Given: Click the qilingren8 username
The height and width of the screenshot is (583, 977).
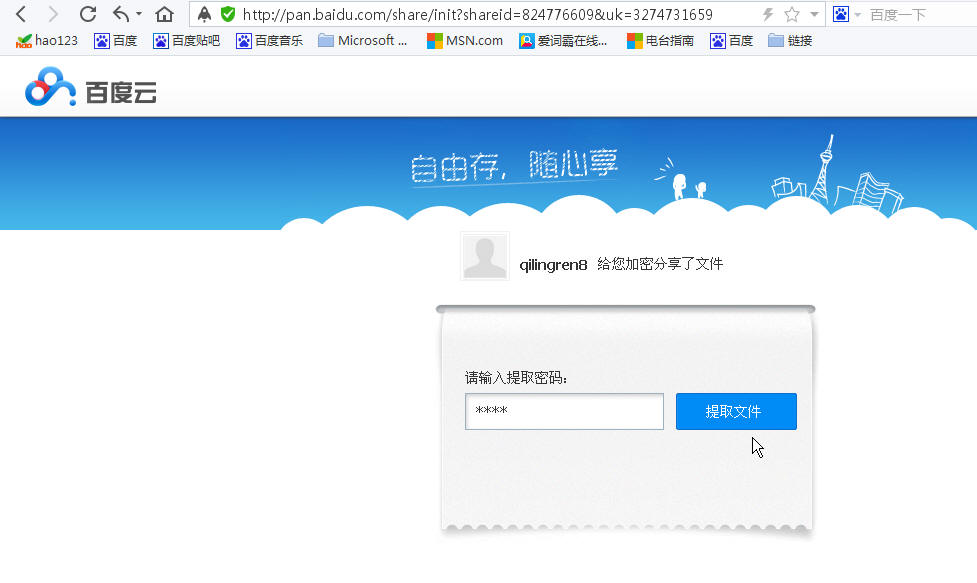Looking at the screenshot, I should coord(553,265).
